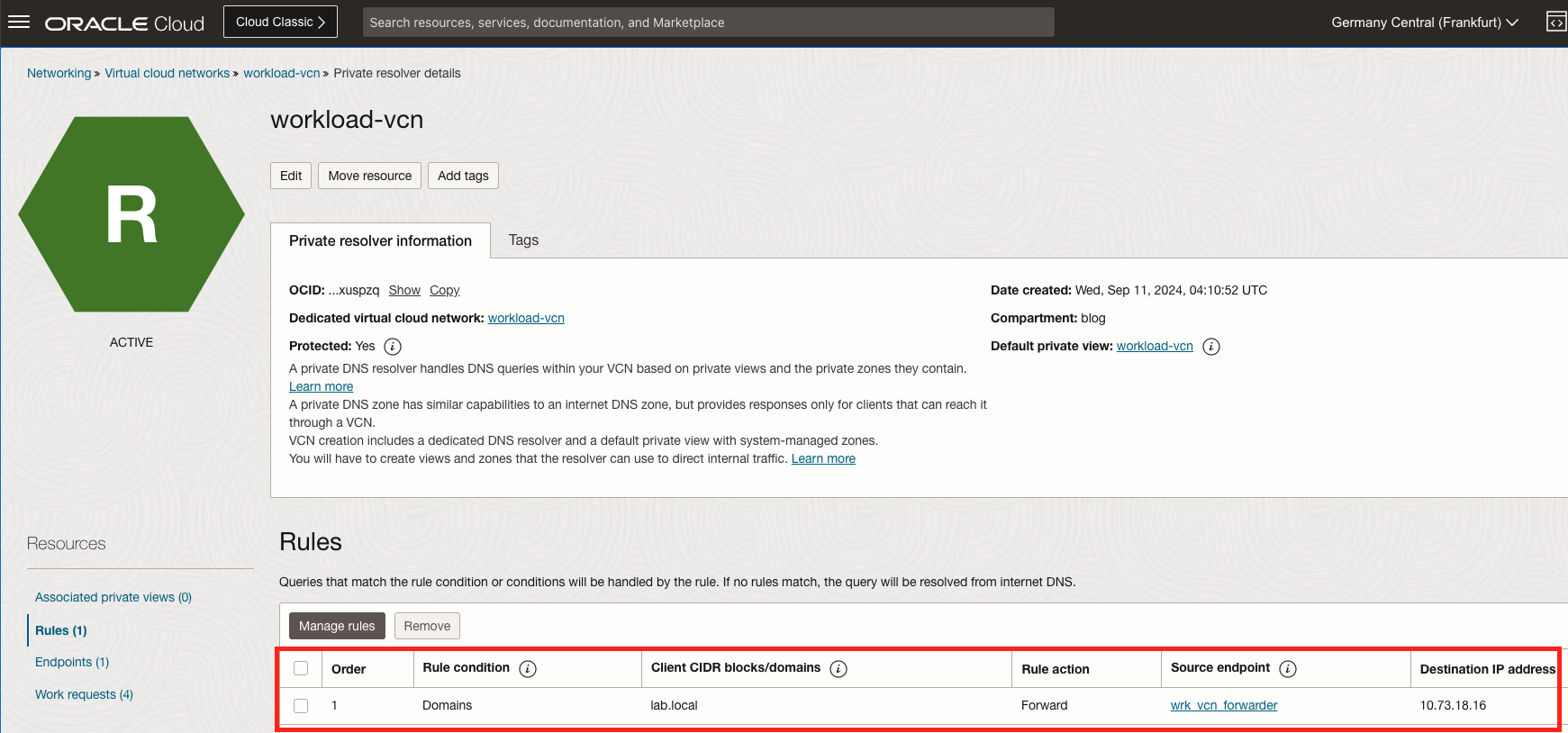This screenshot has width=1568, height=733.
Task: Click the lab.local domain cell
Action: tap(675, 705)
